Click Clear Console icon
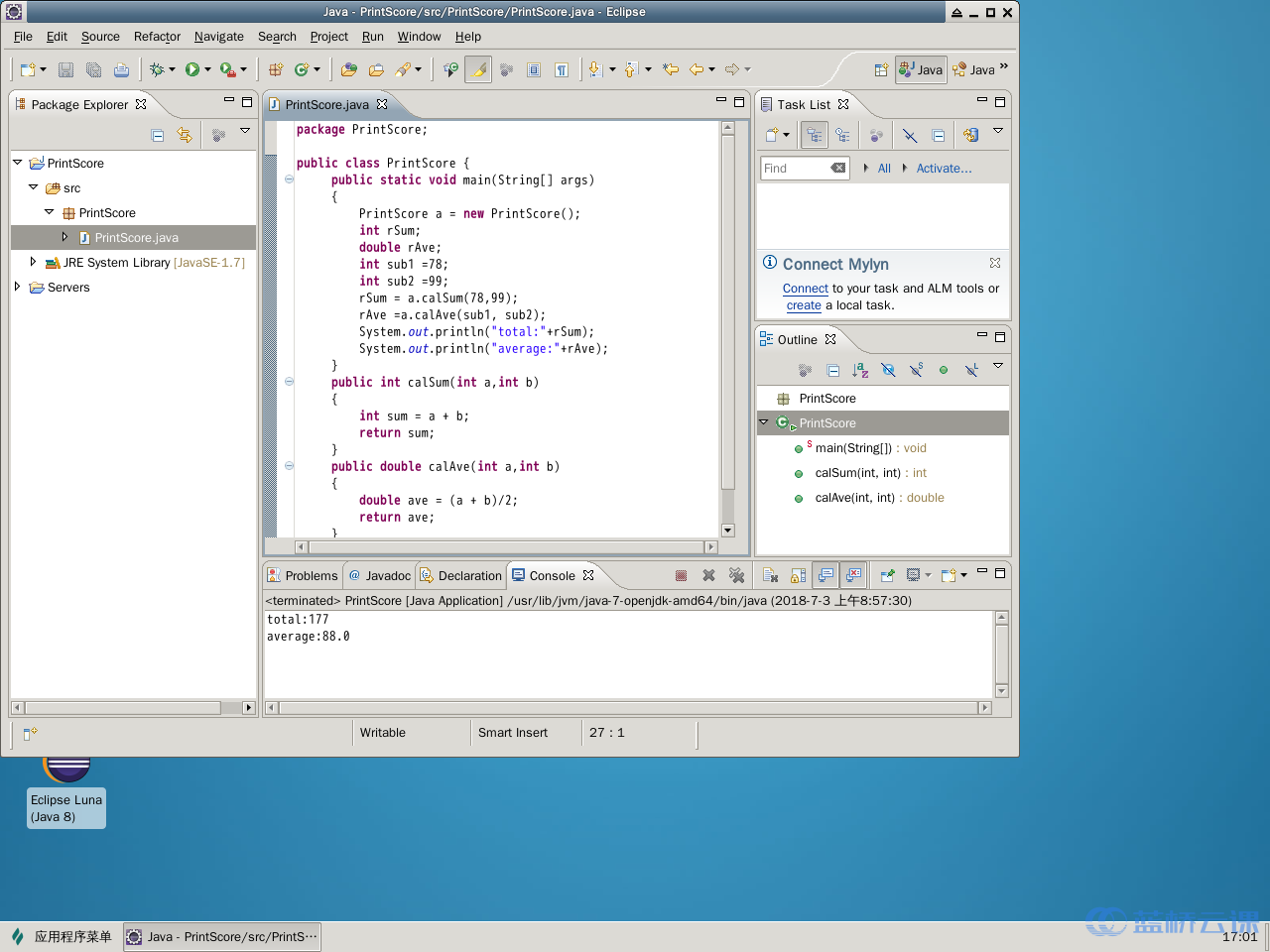The height and width of the screenshot is (952, 1270). [770, 575]
